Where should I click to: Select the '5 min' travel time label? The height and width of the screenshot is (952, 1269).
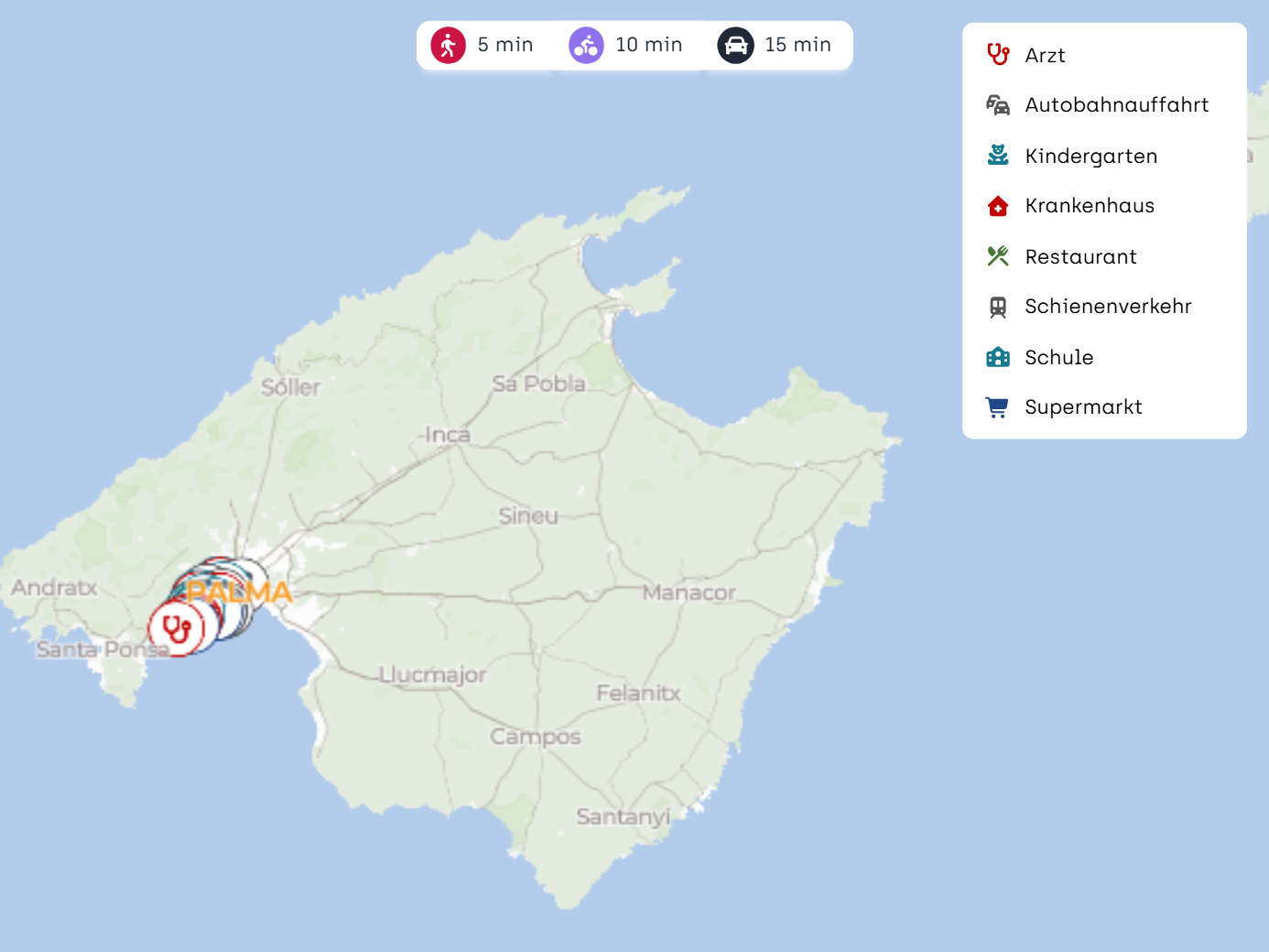504,45
